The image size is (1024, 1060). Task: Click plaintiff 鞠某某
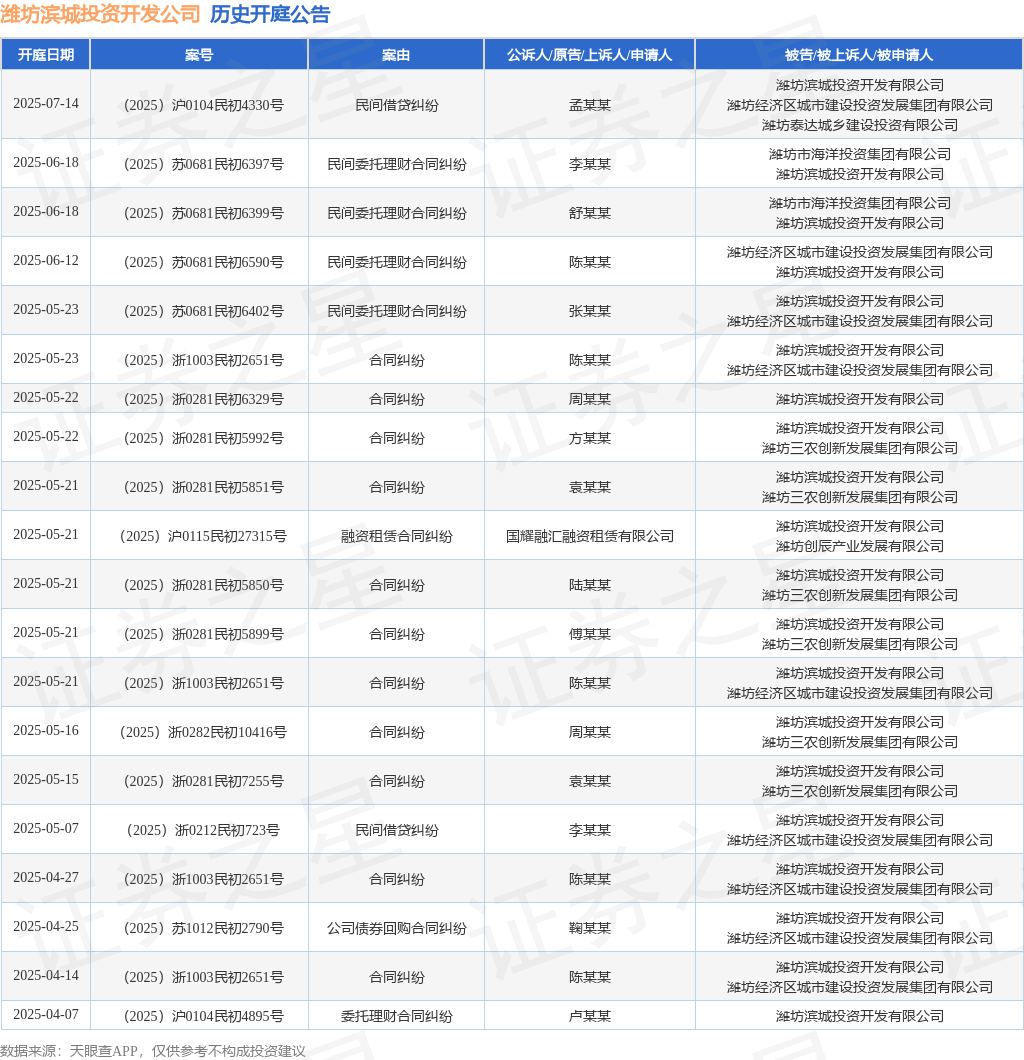coord(589,928)
